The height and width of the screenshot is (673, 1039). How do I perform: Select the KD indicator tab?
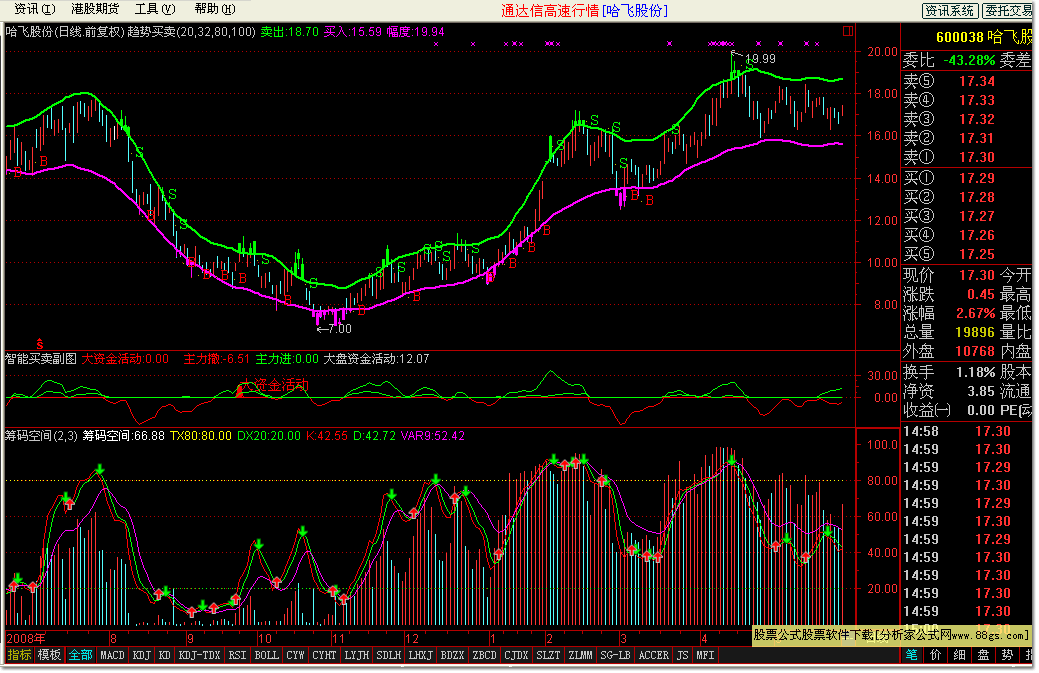165,655
